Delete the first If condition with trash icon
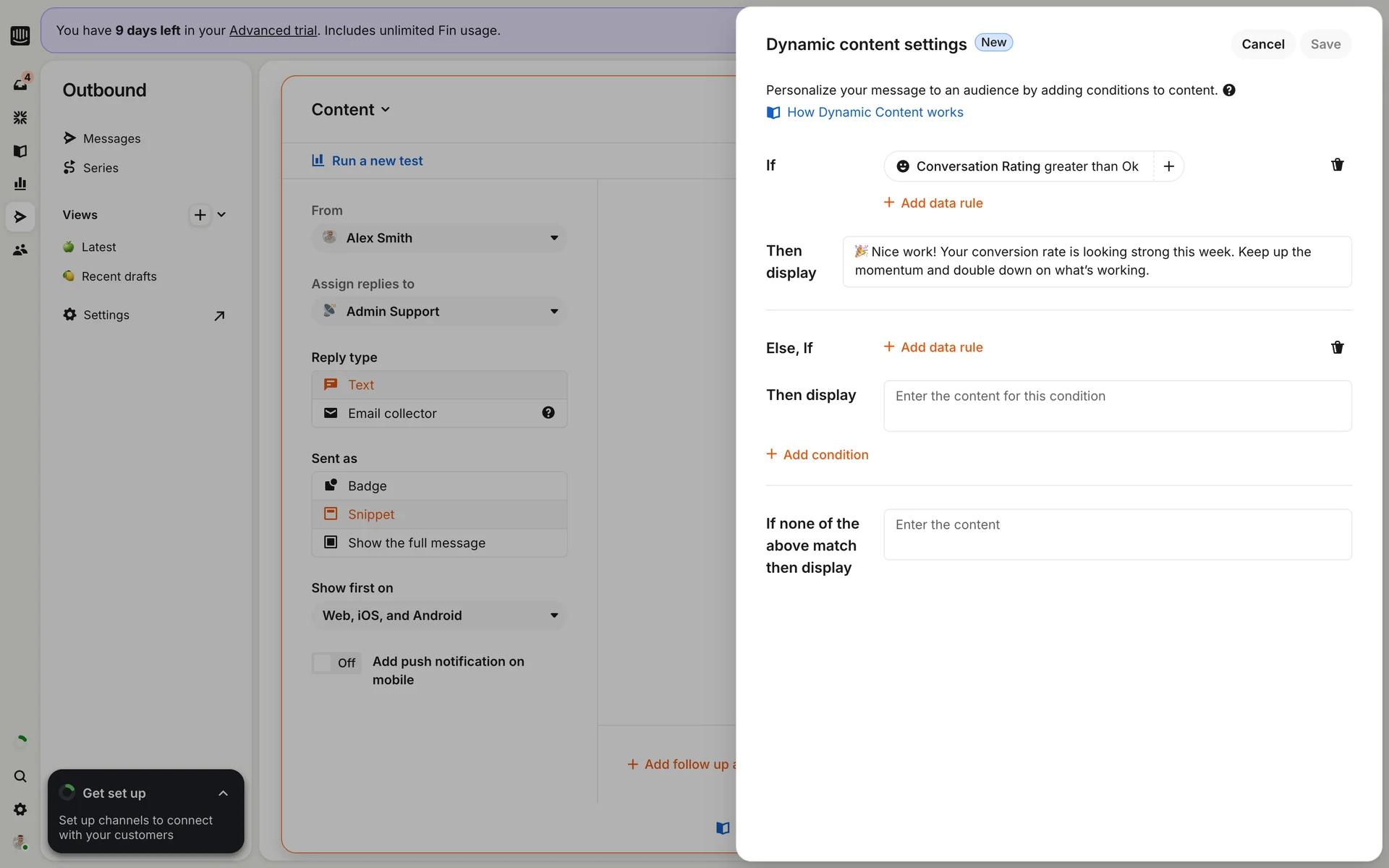The height and width of the screenshot is (868, 1389). pos(1337,165)
